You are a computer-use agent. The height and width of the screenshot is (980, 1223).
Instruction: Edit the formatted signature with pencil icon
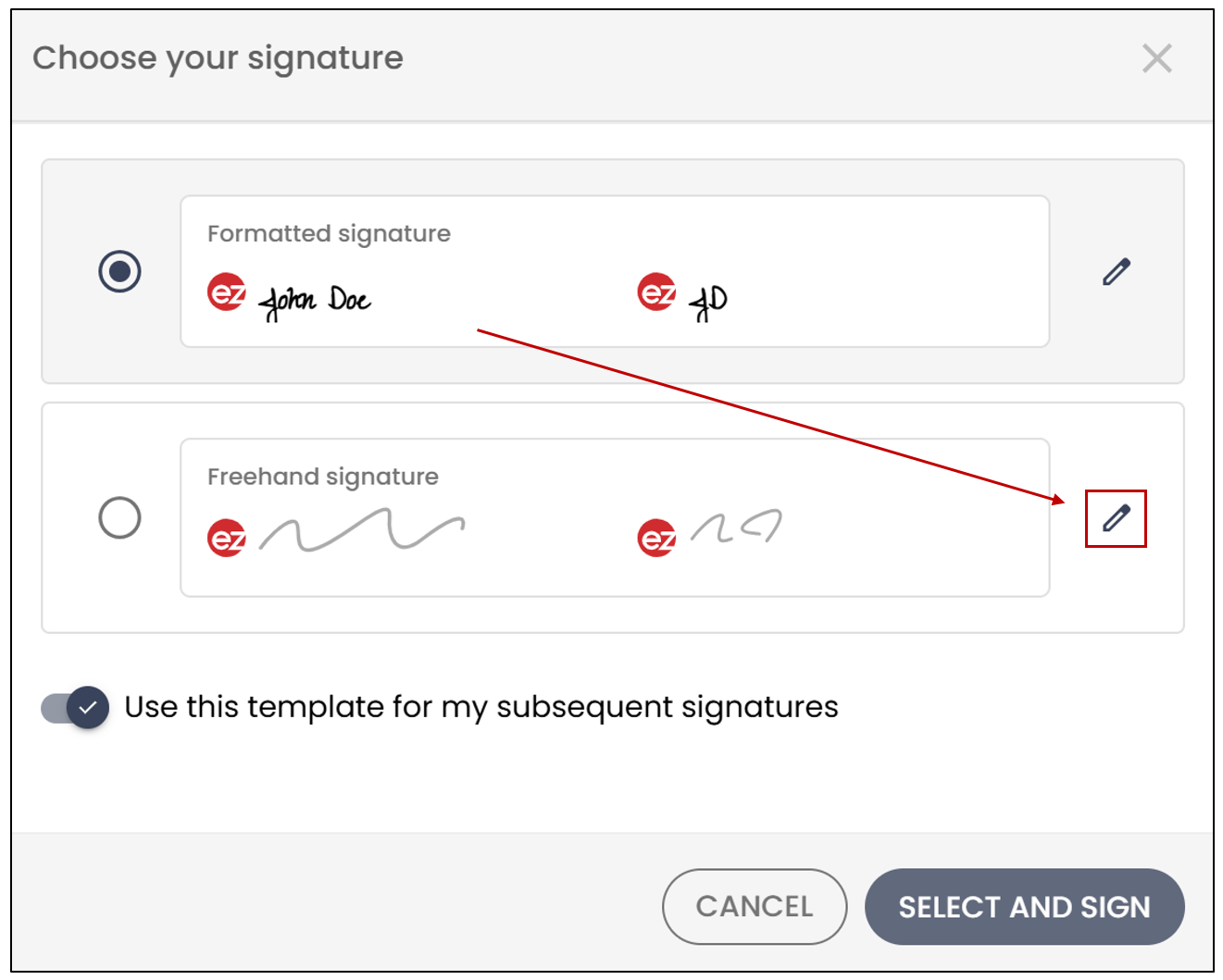[1116, 272]
